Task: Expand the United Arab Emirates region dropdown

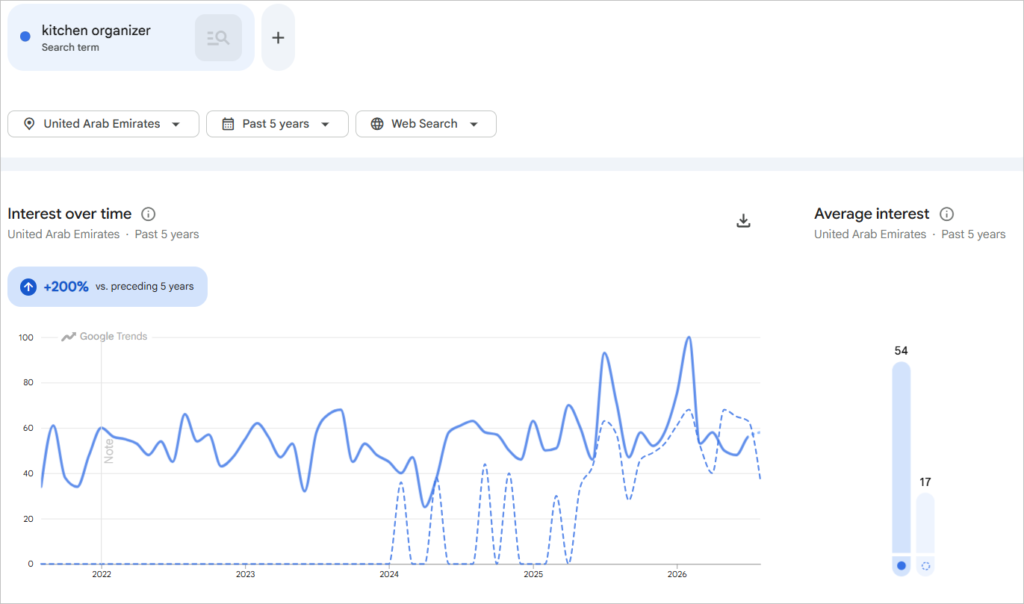Action: click(x=103, y=124)
